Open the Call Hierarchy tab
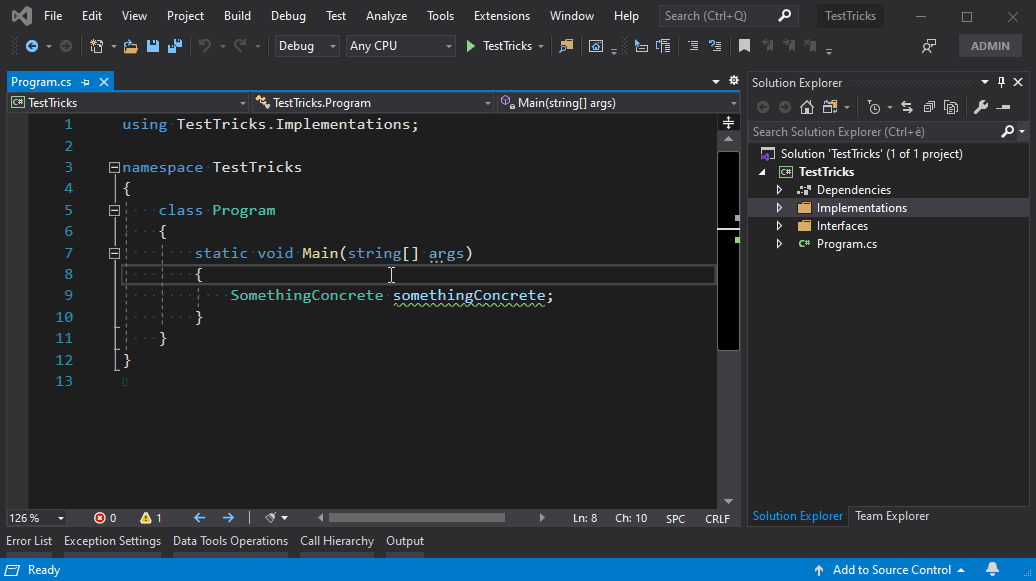Image resolution: width=1036 pixels, height=581 pixels. coord(337,541)
